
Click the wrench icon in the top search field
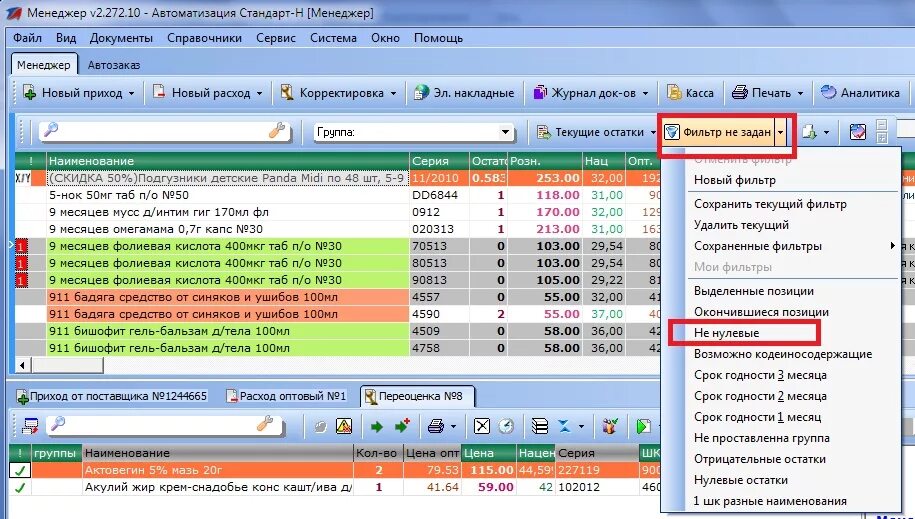click(277, 131)
